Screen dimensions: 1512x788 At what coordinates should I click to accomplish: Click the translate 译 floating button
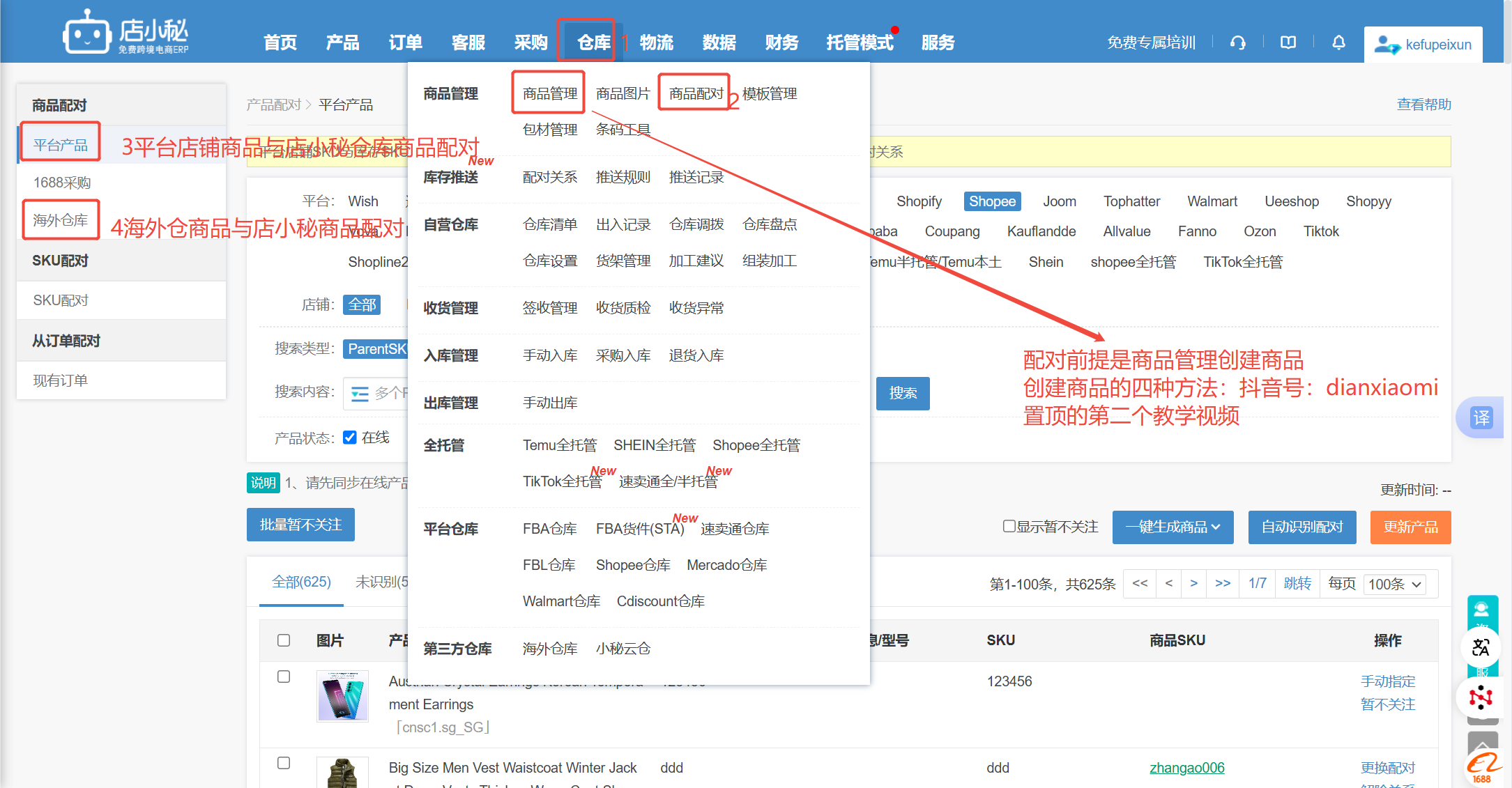pos(1481,417)
